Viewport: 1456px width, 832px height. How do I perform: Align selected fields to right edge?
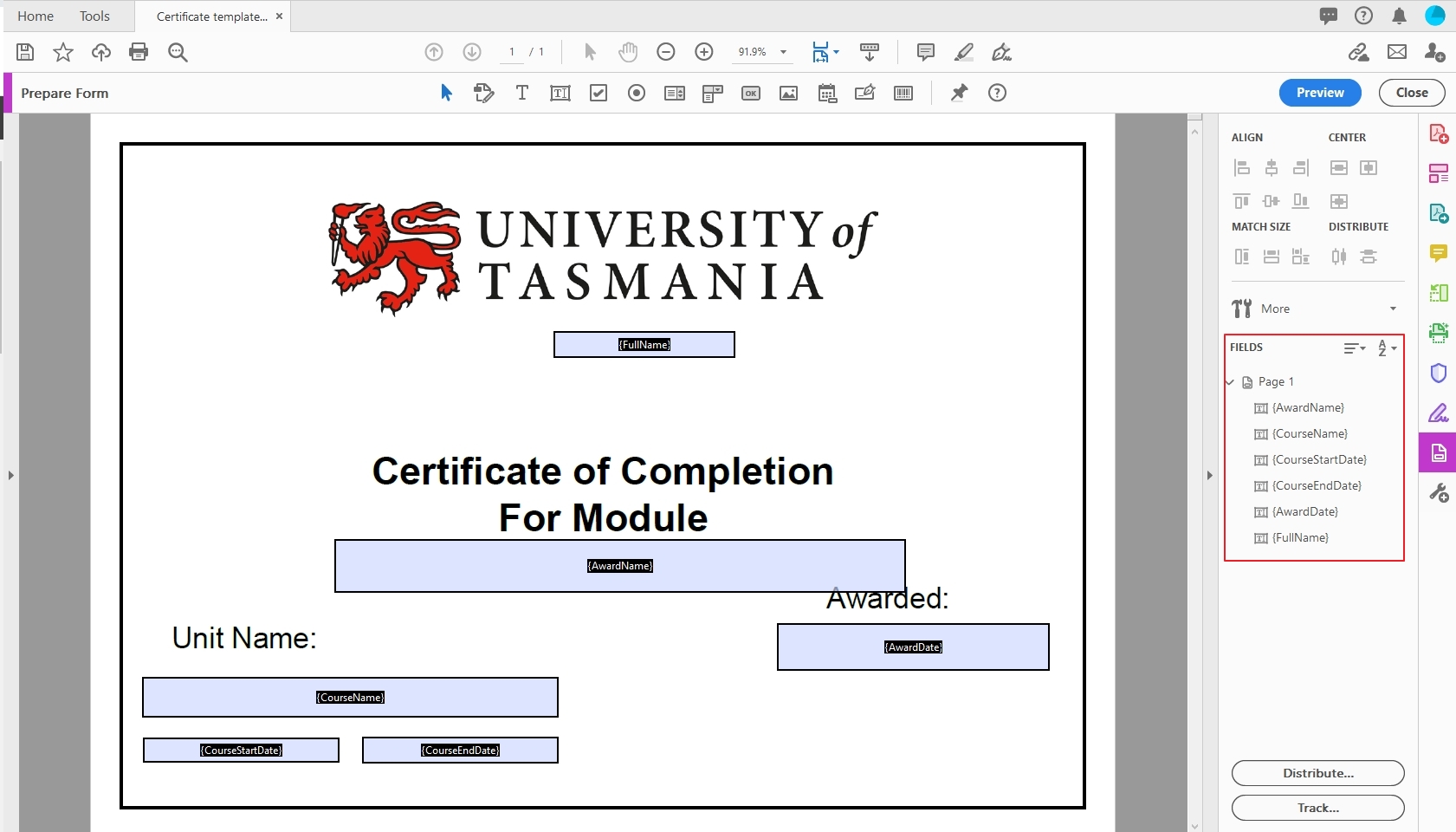[1301, 167]
